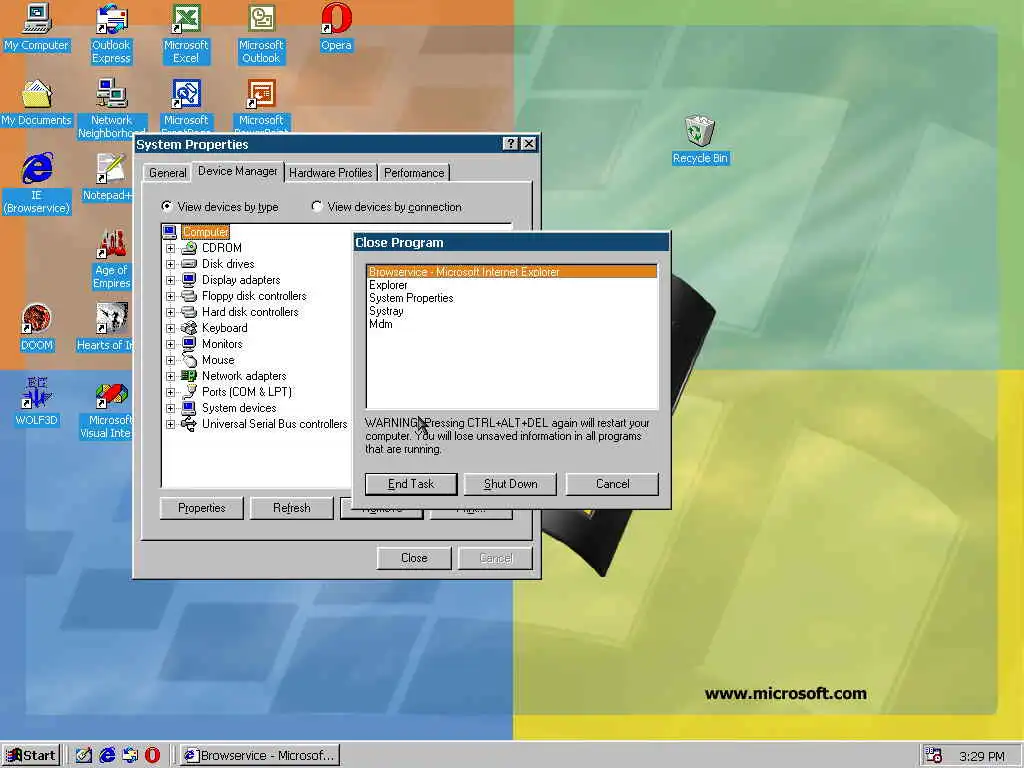Select System devices tree entry
Viewport: 1024px width, 768px height.
[x=239, y=408]
